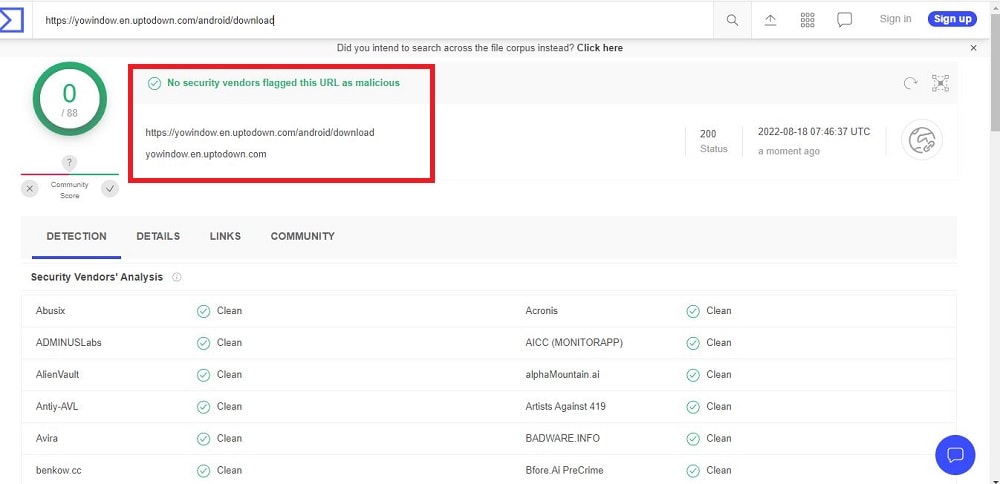
Task: Click the Clean check icon for AlienVault
Action: coord(203,375)
